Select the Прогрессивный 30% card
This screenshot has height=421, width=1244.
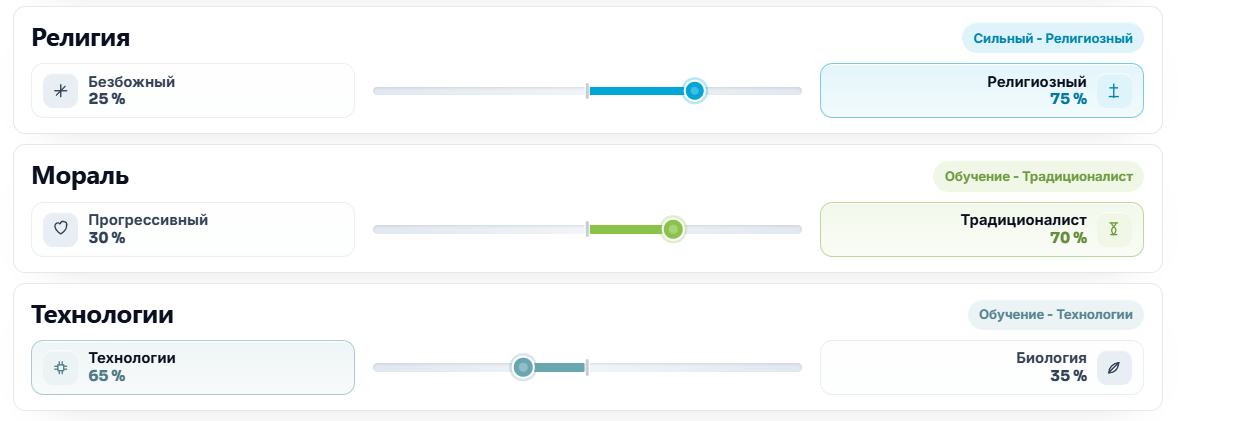193,229
